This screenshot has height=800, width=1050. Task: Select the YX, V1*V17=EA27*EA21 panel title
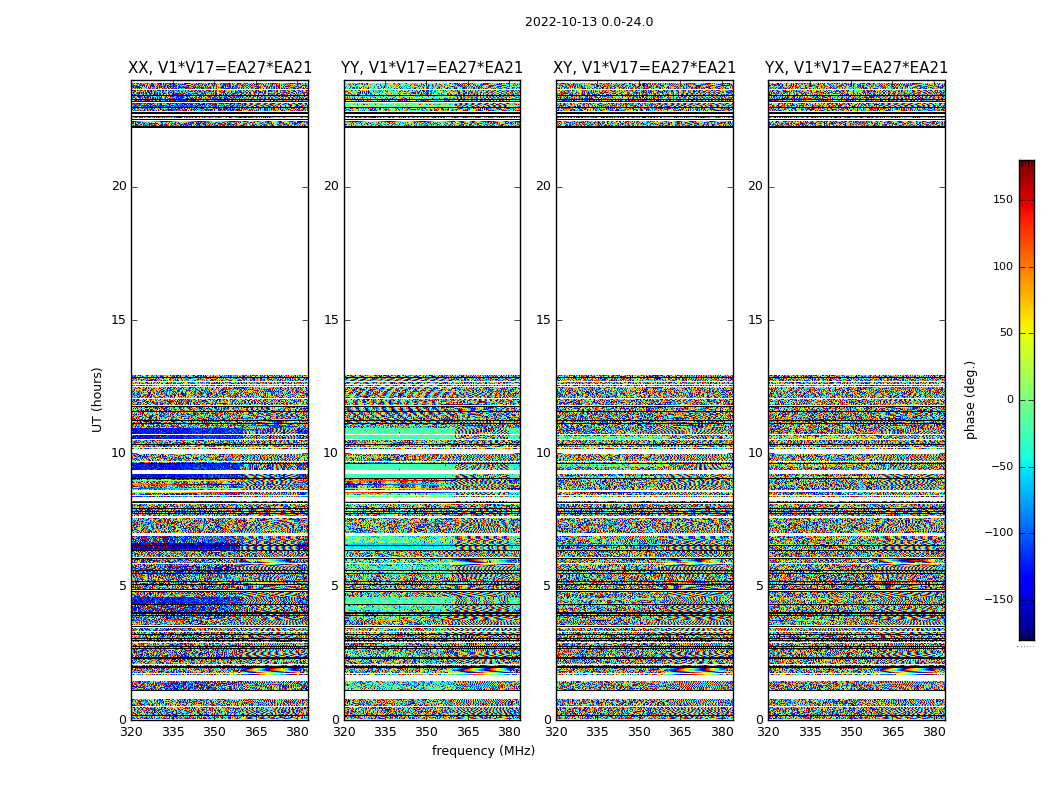point(856,68)
